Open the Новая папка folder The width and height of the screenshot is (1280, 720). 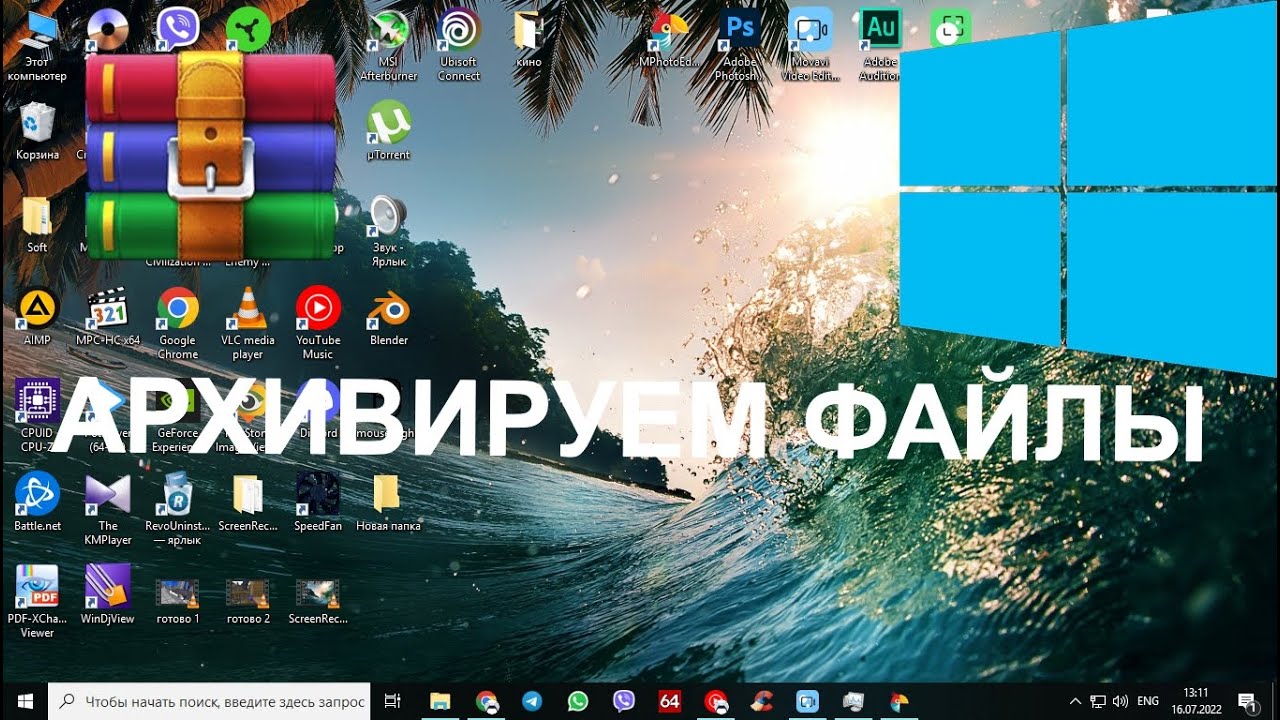(x=388, y=502)
